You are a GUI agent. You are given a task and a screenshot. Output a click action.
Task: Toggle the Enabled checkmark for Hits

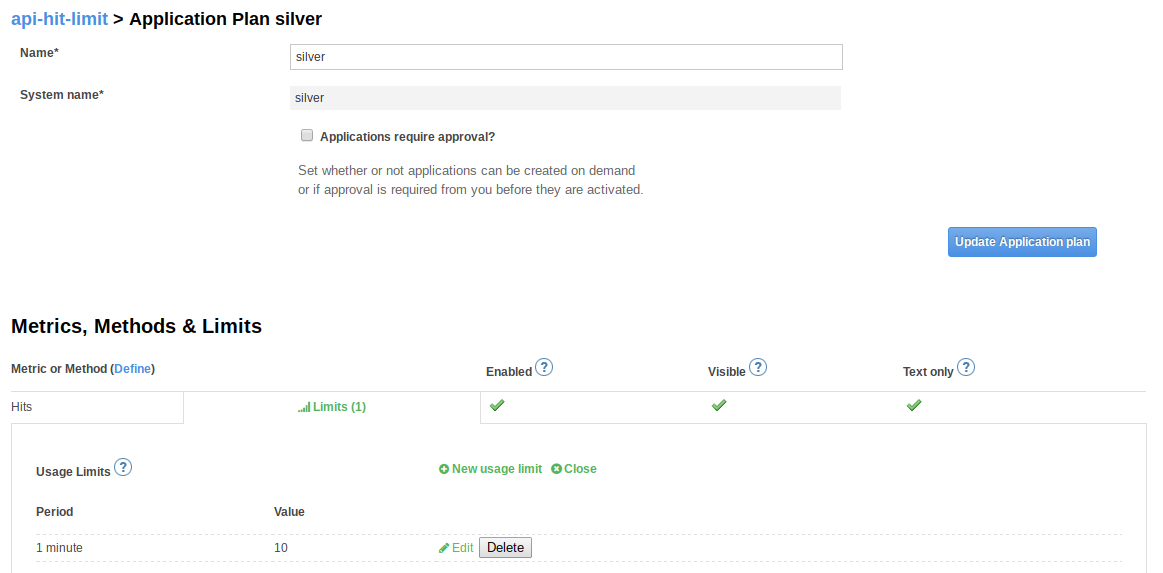pos(496,405)
